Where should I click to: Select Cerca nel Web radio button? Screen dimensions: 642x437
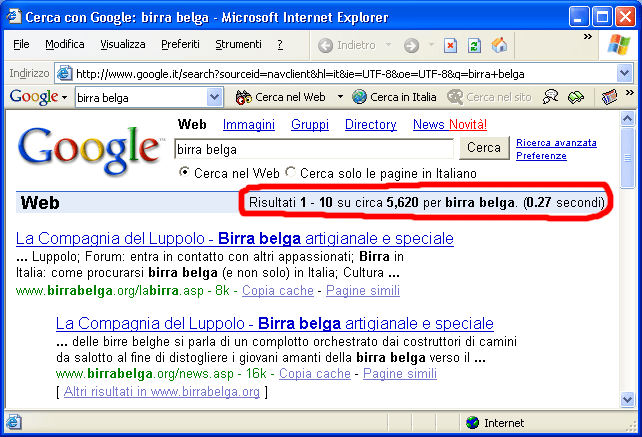(184, 172)
